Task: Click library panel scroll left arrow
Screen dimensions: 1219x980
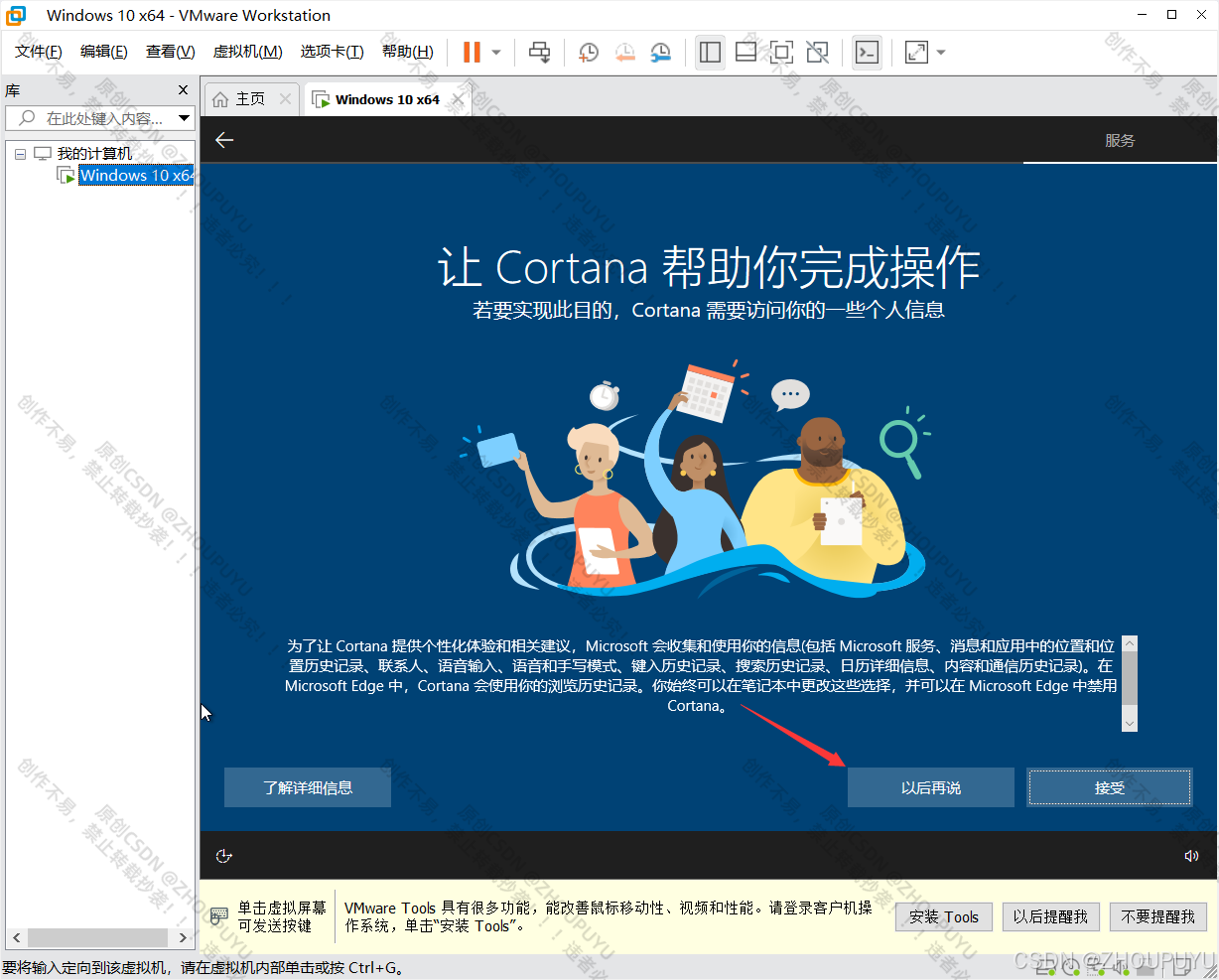Action: [x=16, y=937]
